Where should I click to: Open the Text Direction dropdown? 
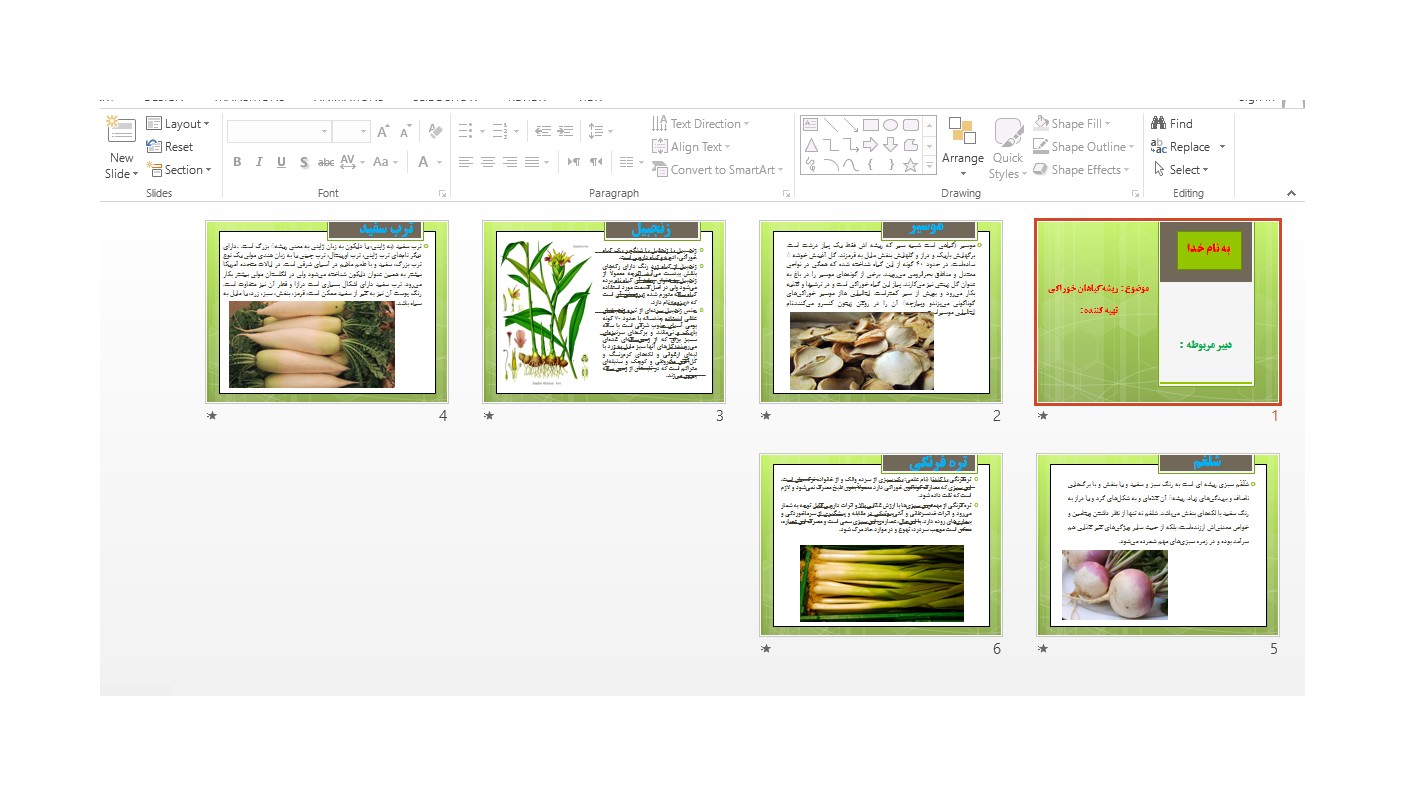(700, 124)
